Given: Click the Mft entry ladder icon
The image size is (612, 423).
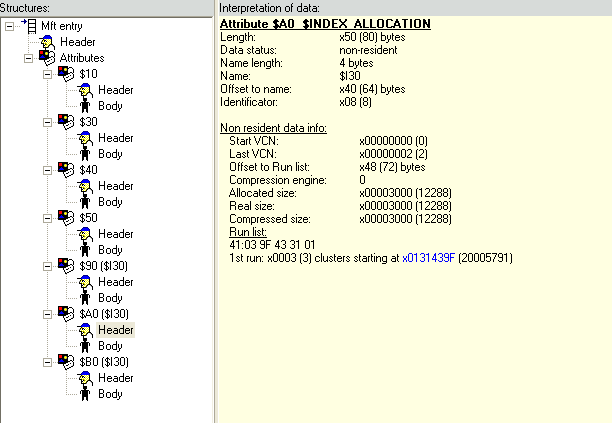Looking at the screenshot, I should pyautogui.click(x=30, y=26).
